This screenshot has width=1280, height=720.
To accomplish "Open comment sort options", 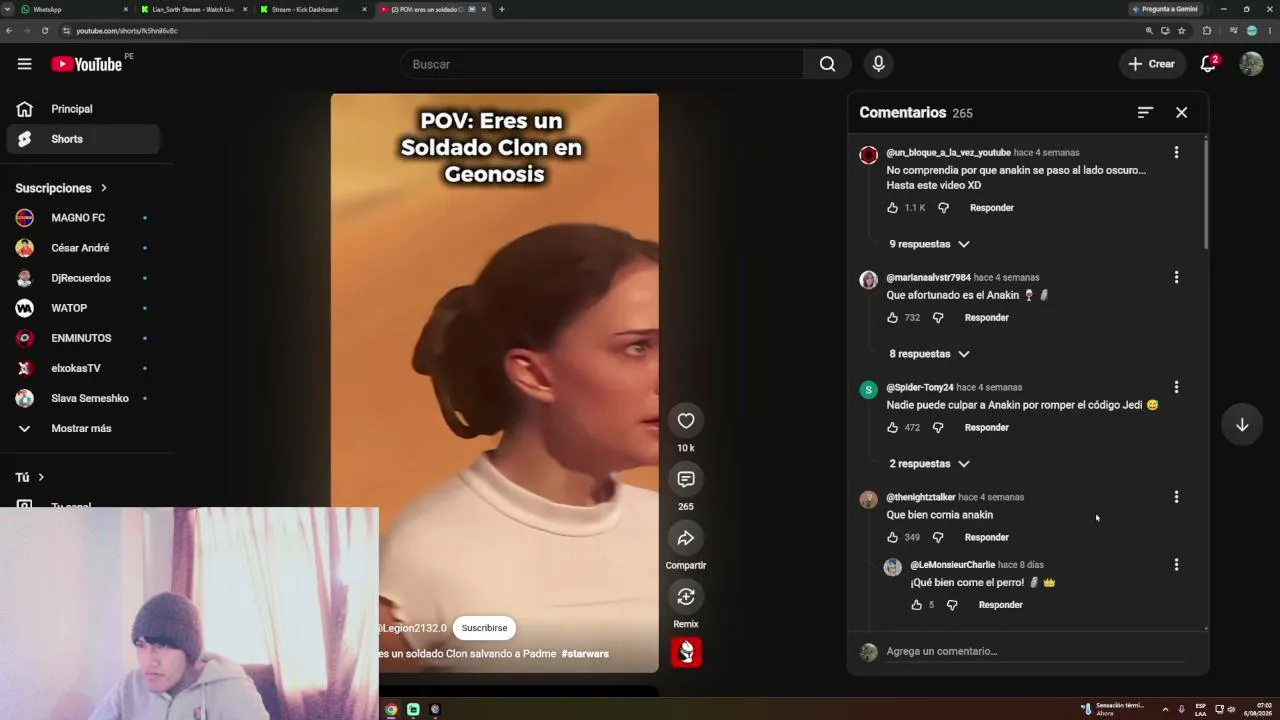I will (x=1145, y=113).
